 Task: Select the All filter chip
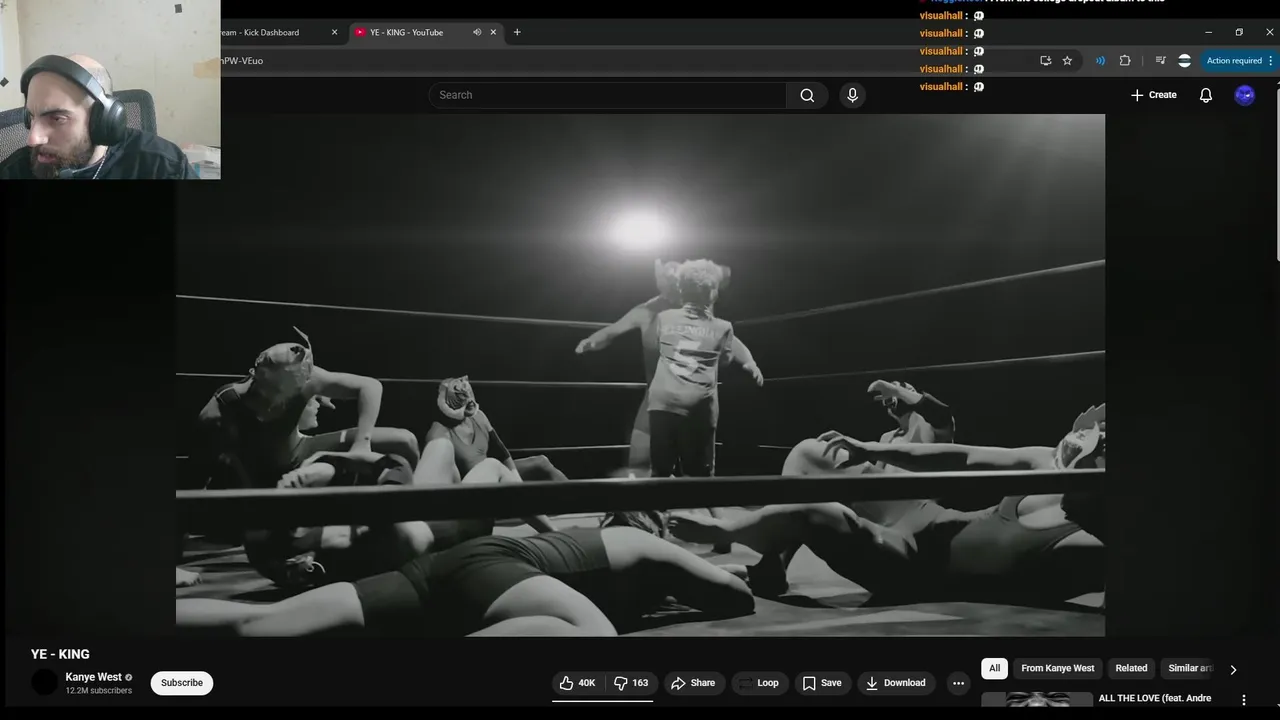[x=994, y=668]
